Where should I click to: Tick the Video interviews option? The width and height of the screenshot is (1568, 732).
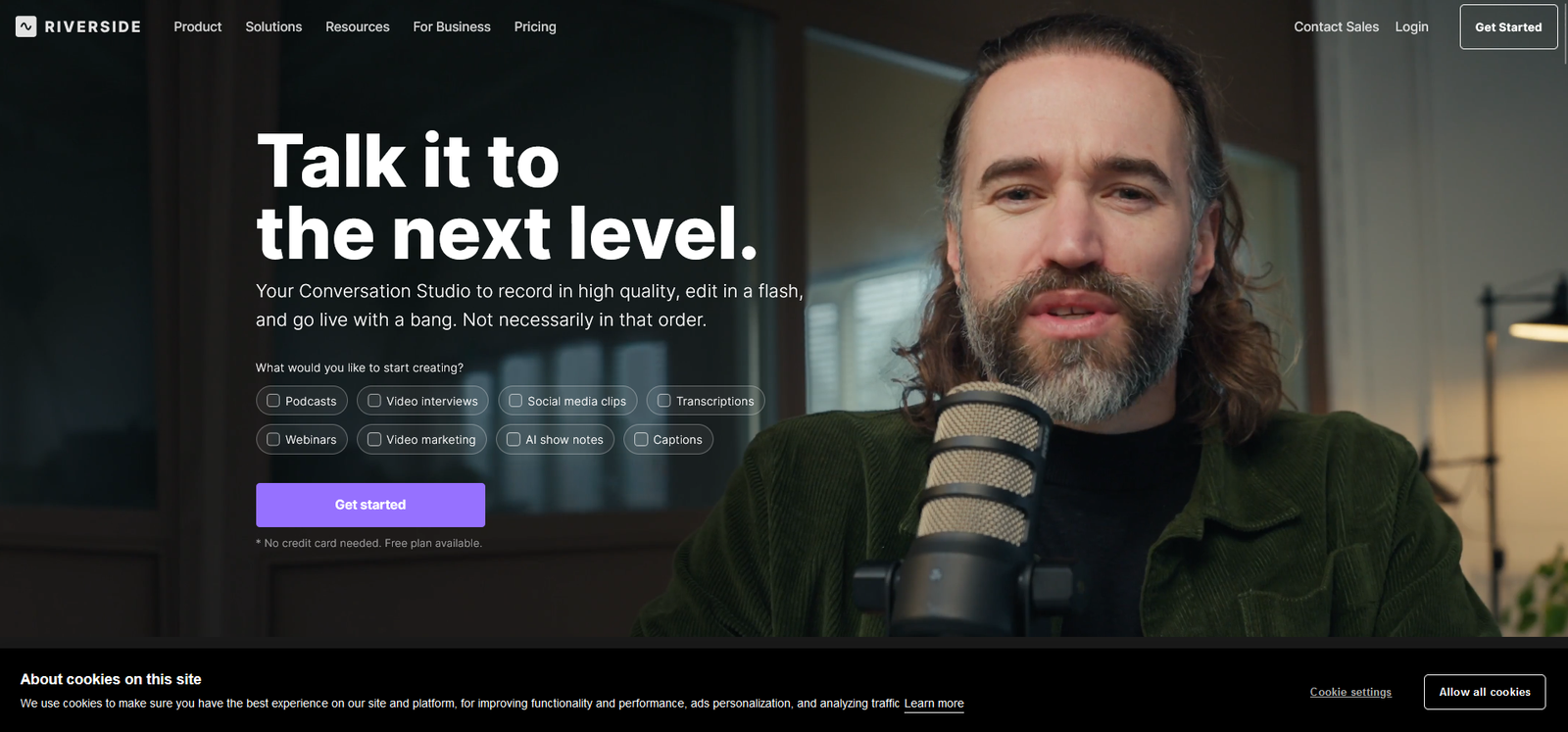tap(374, 401)
